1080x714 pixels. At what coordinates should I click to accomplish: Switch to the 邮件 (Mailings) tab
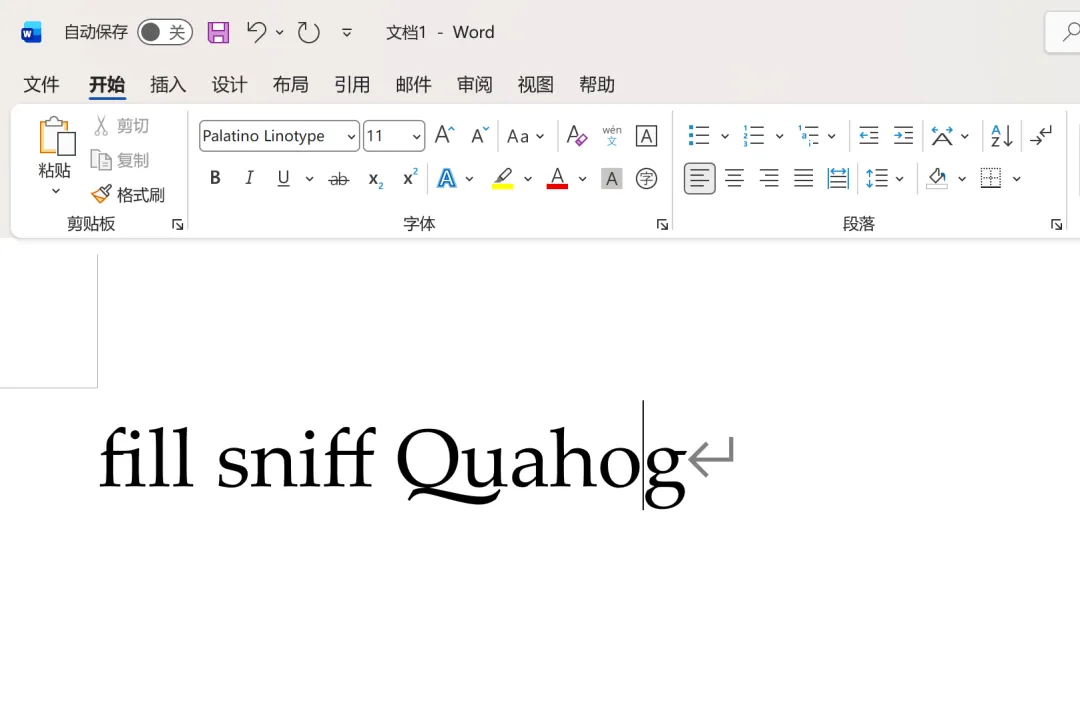click(x=413, y=85)
